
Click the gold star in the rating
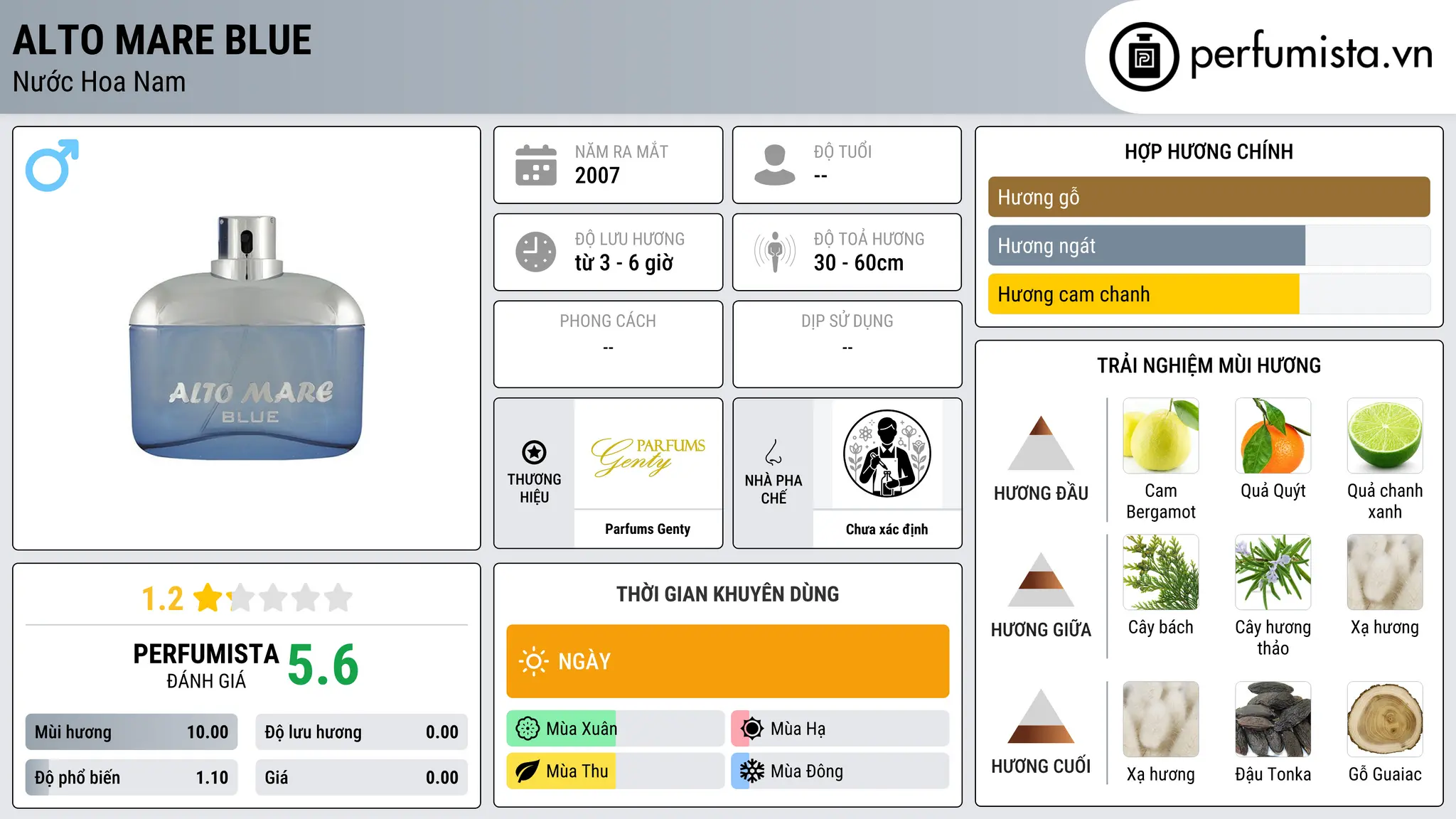tap(208, 597)
